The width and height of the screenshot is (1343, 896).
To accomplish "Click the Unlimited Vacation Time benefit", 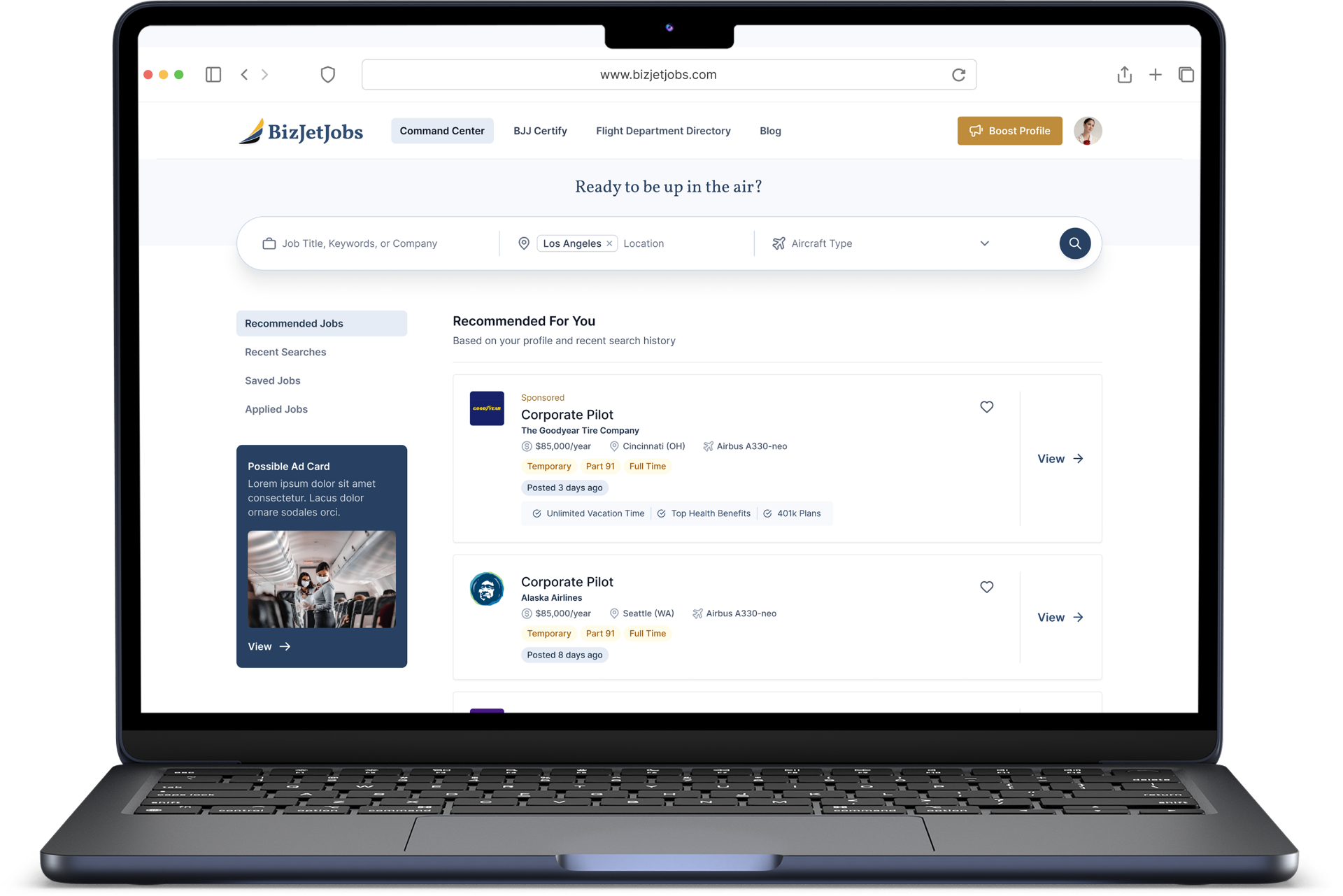I will coord(588,513).
